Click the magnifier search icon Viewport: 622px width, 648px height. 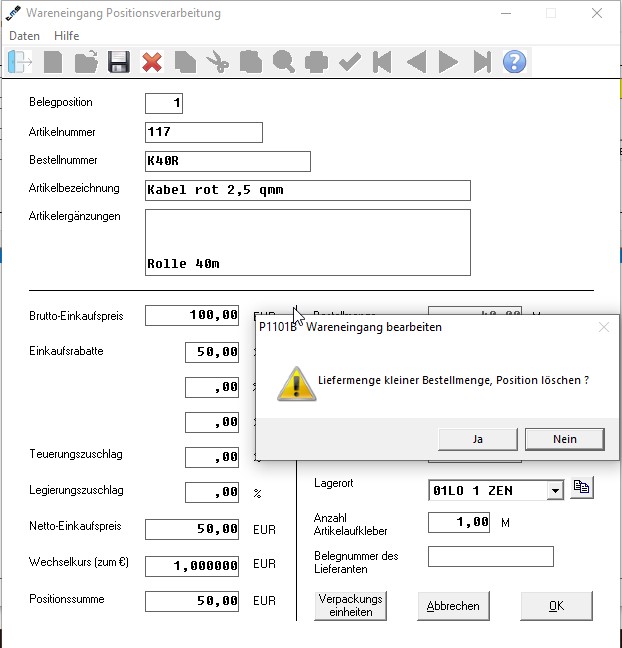[x=284, y=62]
